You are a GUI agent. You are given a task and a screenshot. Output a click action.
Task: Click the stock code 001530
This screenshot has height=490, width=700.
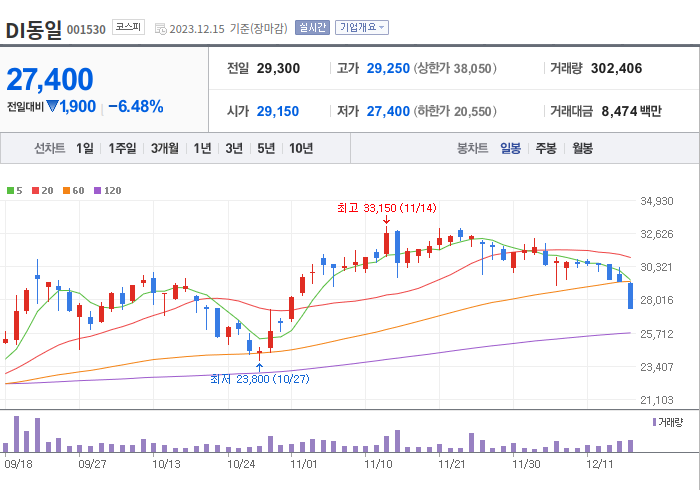(x=86, y=30)
